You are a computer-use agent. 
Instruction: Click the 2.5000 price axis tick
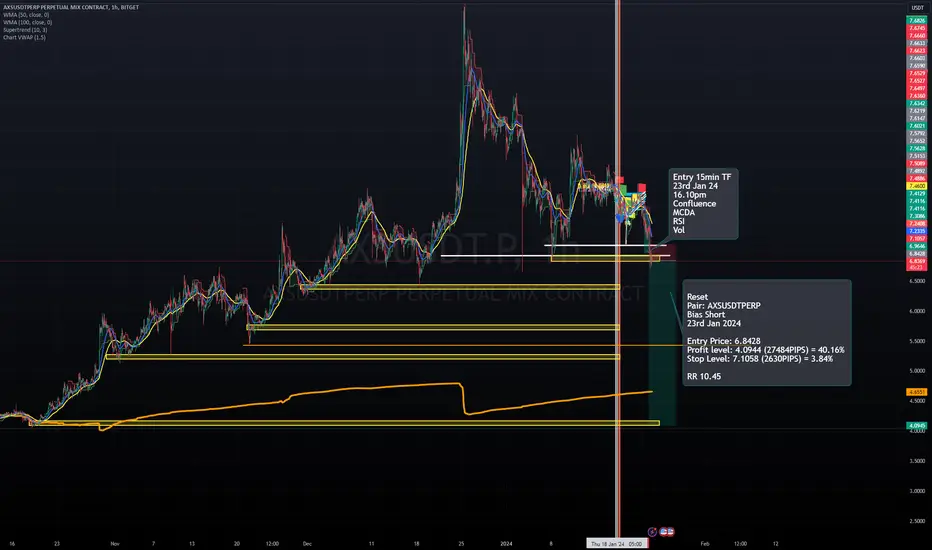[x=917, y=521]
